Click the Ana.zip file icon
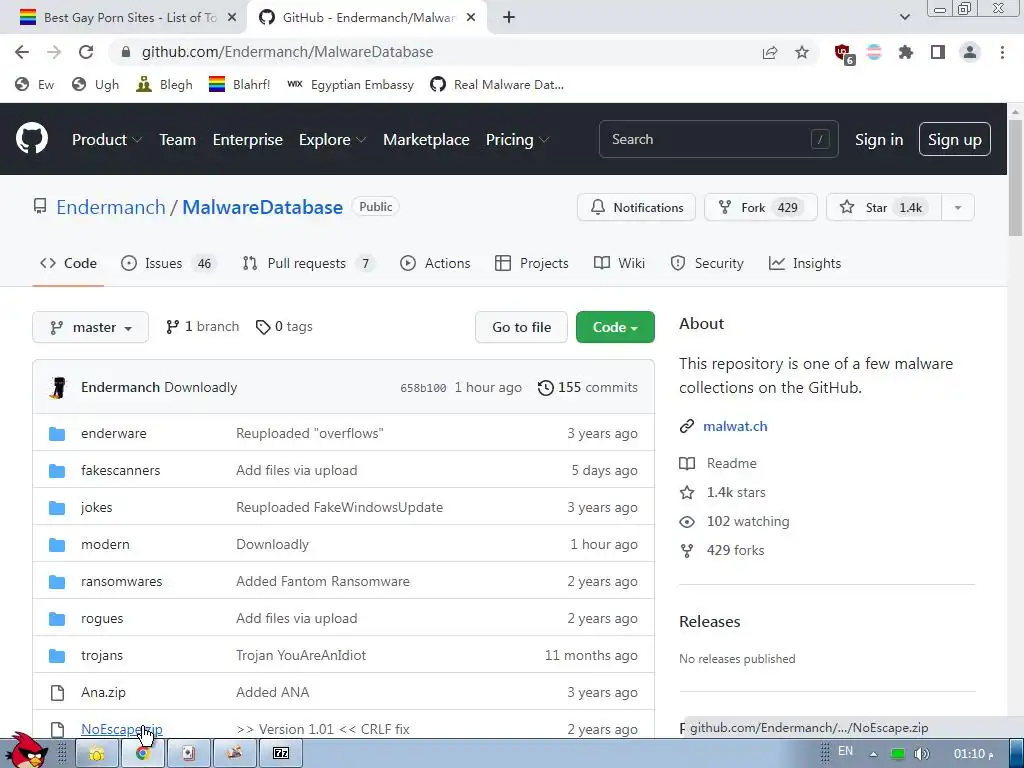Screen dimensions: 1024x768 pyautogui.click(x=57, y=692)
